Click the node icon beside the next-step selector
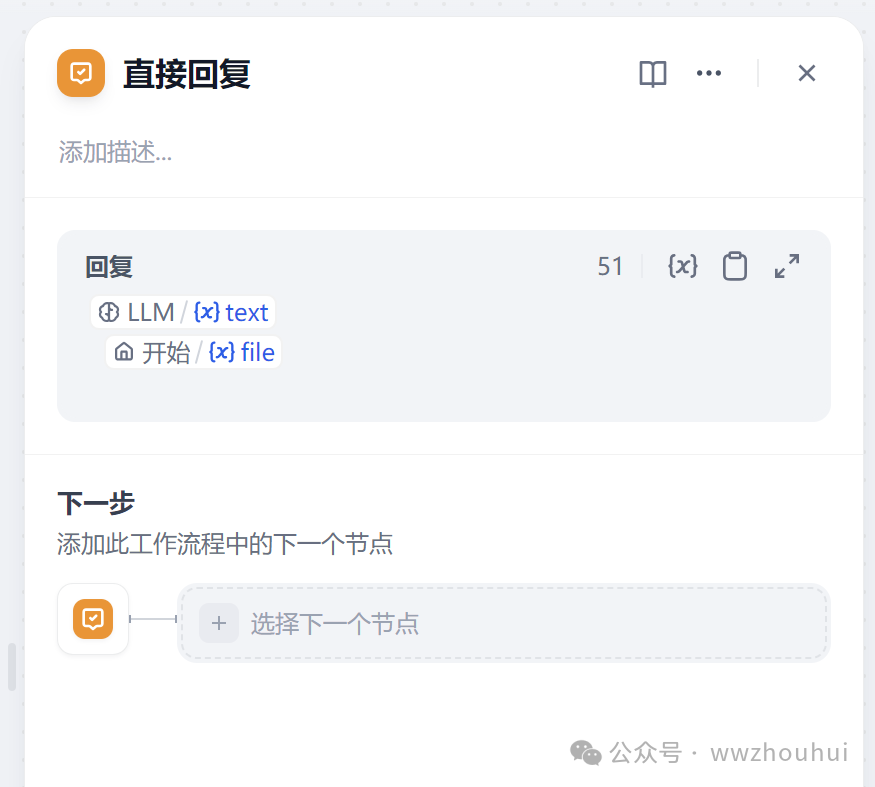This screenshot has width=875, height=787. click(92, 619)
